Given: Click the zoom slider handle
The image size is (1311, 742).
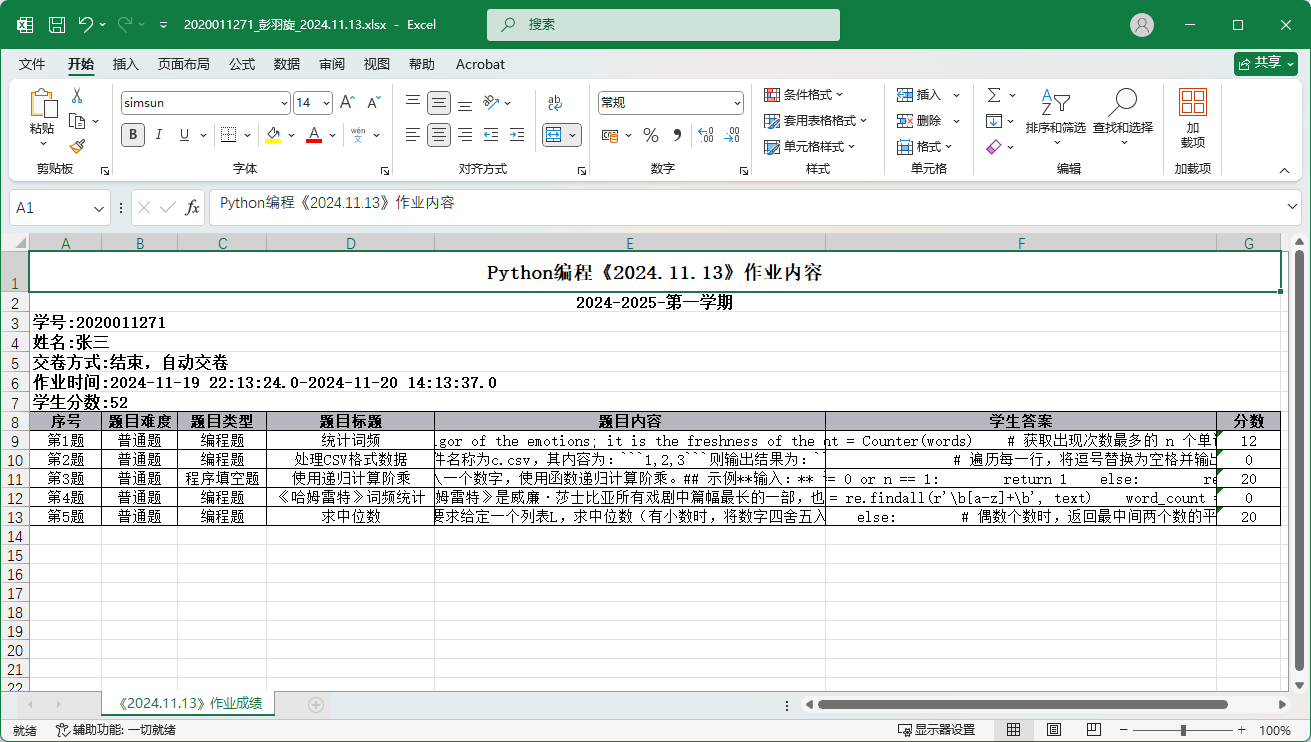Looking at the screenshot, I should 1184,730.
